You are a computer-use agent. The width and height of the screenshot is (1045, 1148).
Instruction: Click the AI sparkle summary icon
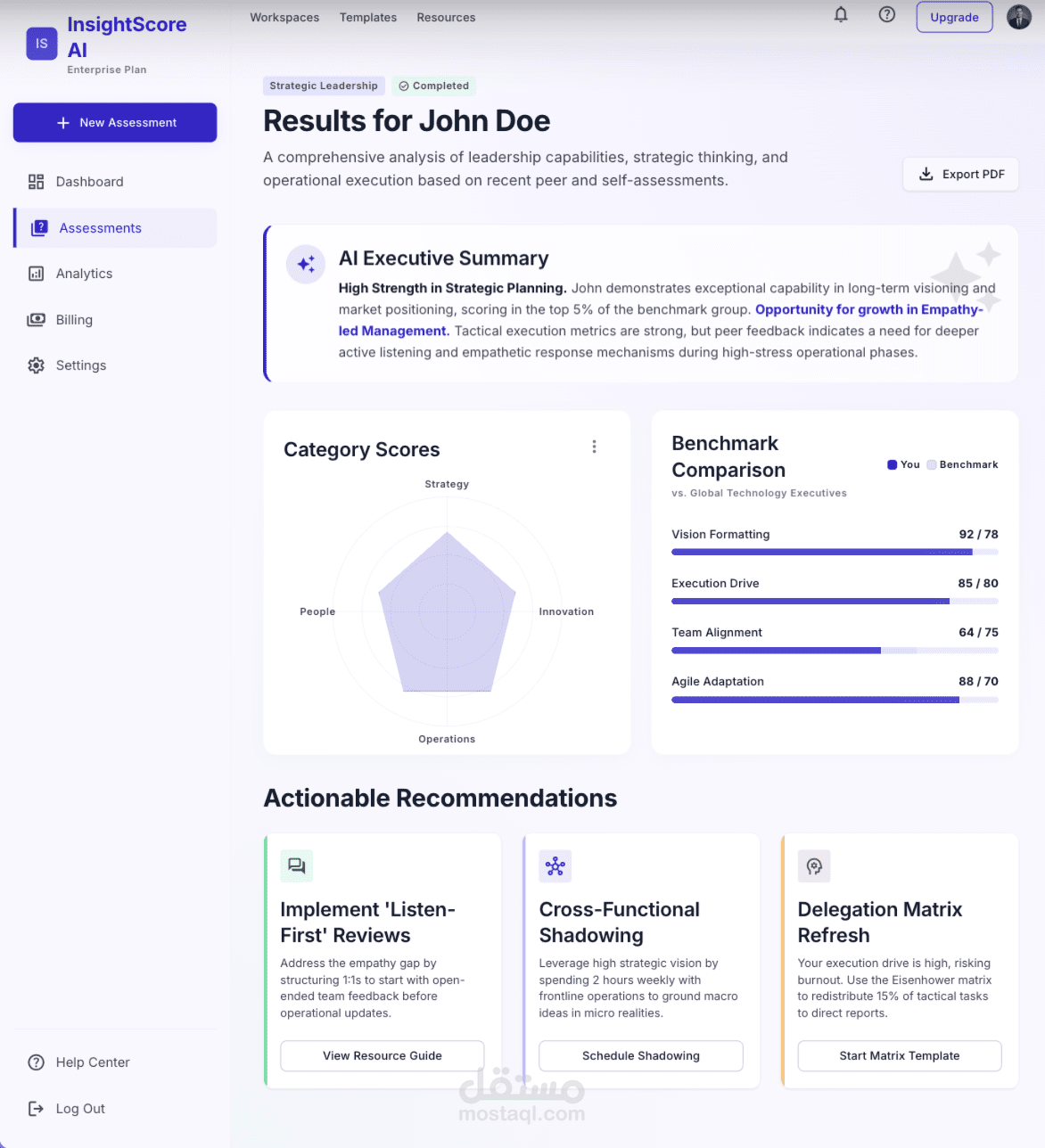pos(306,264)
